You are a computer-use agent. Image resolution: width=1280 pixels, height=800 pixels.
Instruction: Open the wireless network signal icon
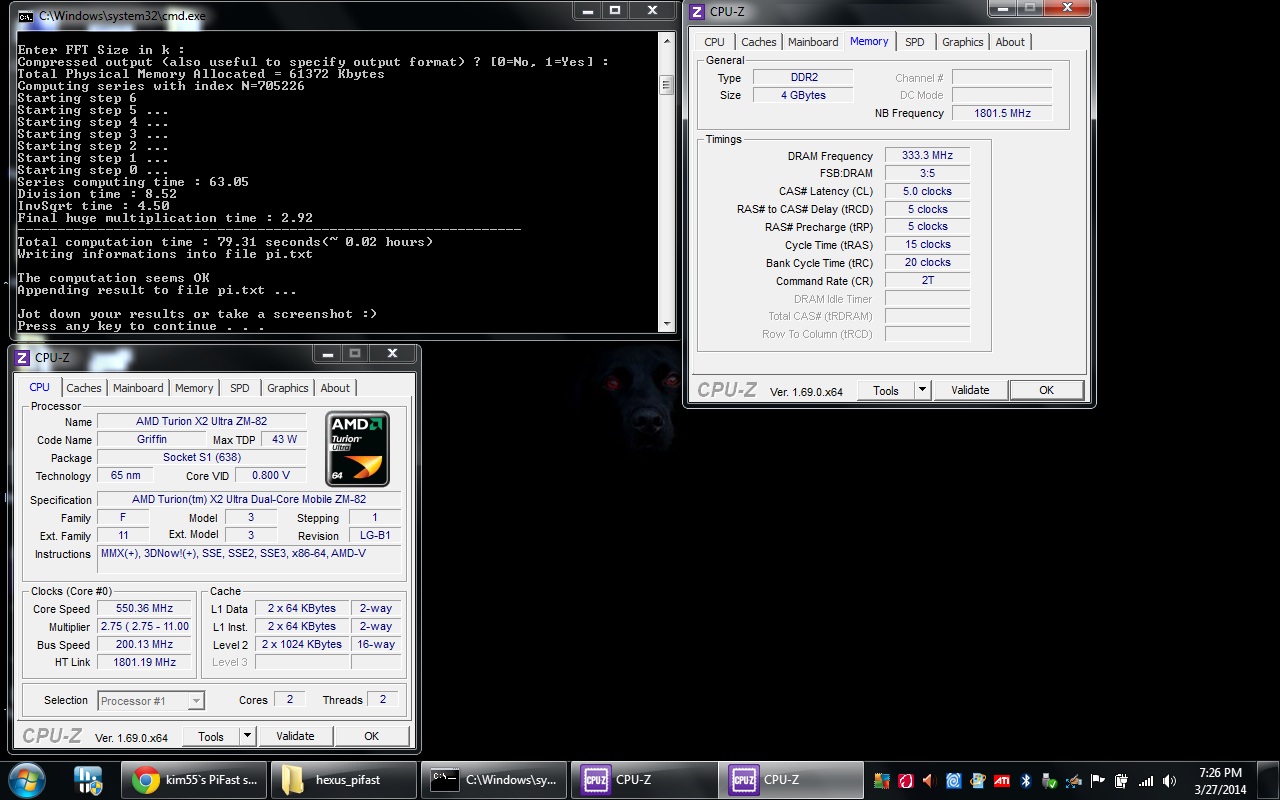point(1145,781)
